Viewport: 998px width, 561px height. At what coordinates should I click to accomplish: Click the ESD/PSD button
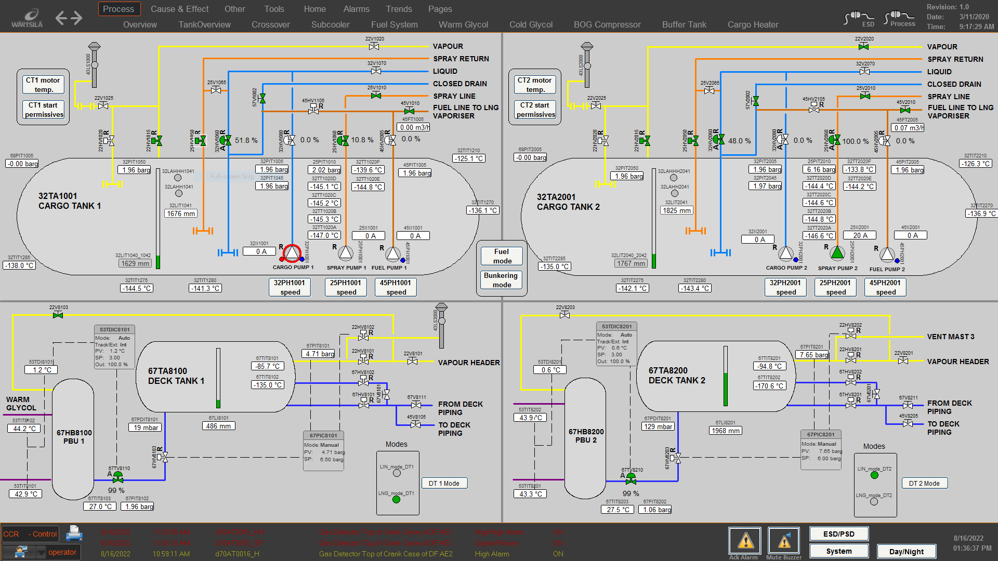click(x=839, y=534)
